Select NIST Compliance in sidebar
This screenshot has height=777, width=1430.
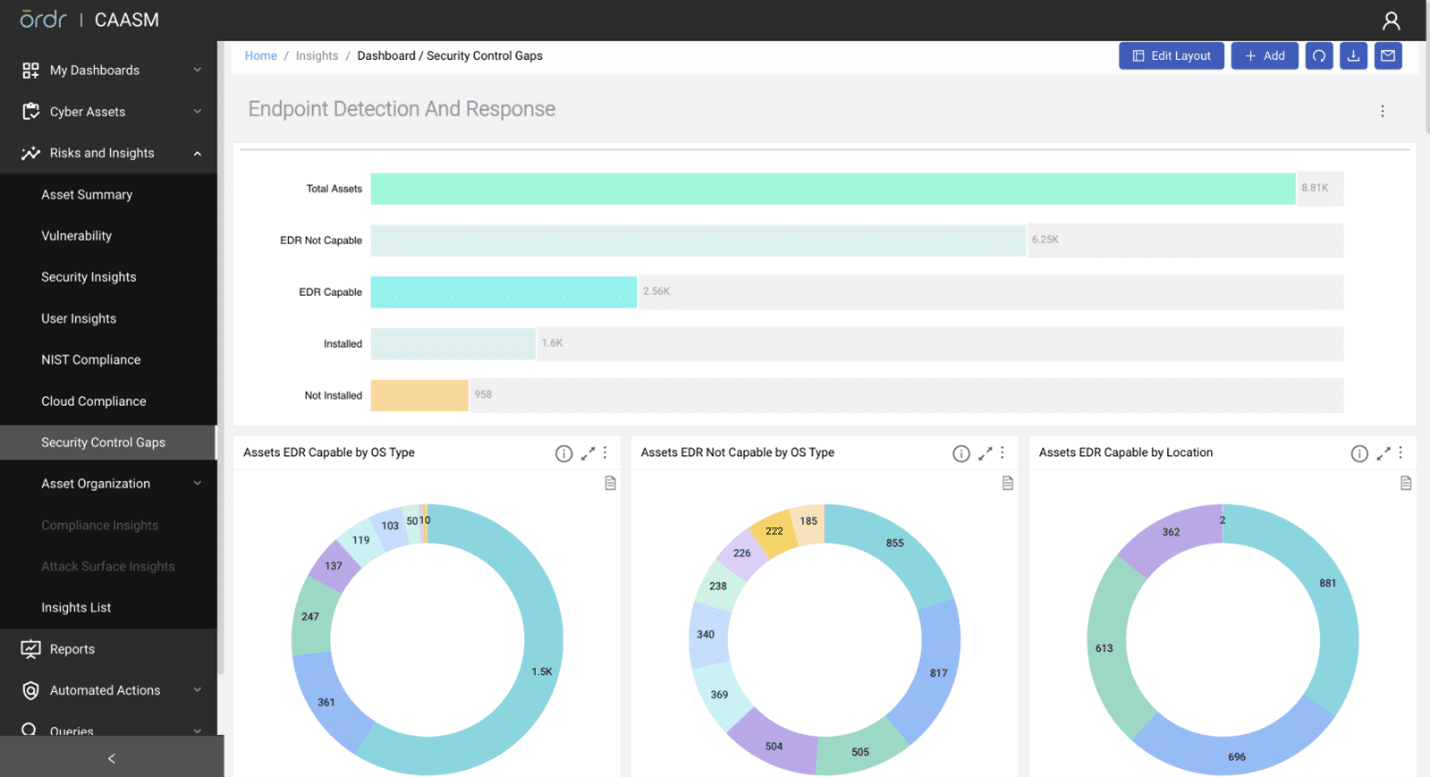(x=91, y=360)
